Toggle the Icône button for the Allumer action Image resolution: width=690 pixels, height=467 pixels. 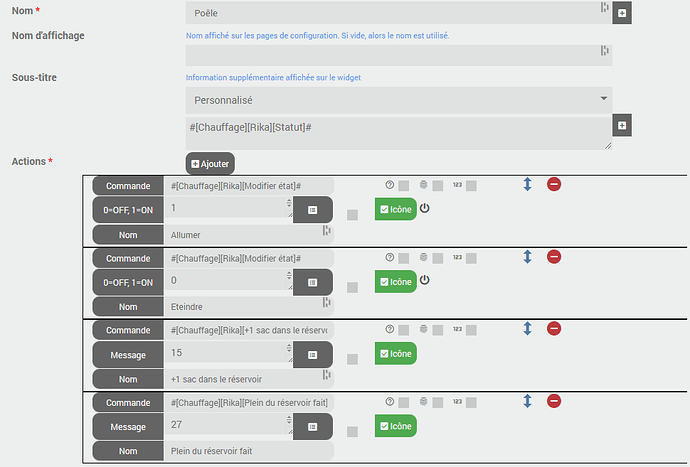395,209
